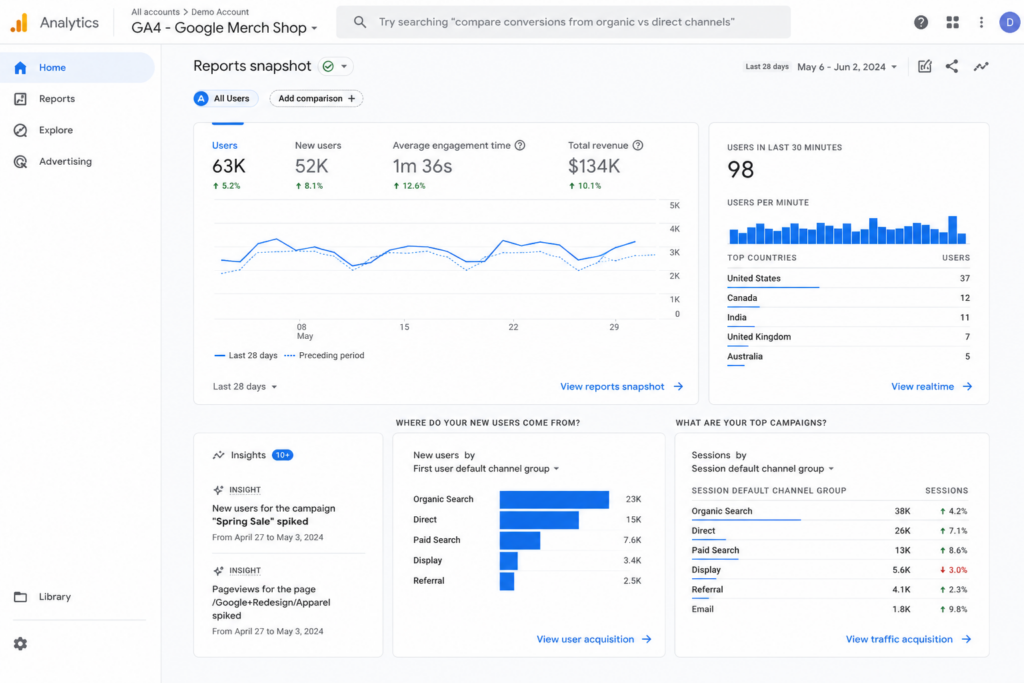Image resolution: width=1024 pixels, height=683 pixels.
Task: Open the View realtime link
Action: click(931, 387)
